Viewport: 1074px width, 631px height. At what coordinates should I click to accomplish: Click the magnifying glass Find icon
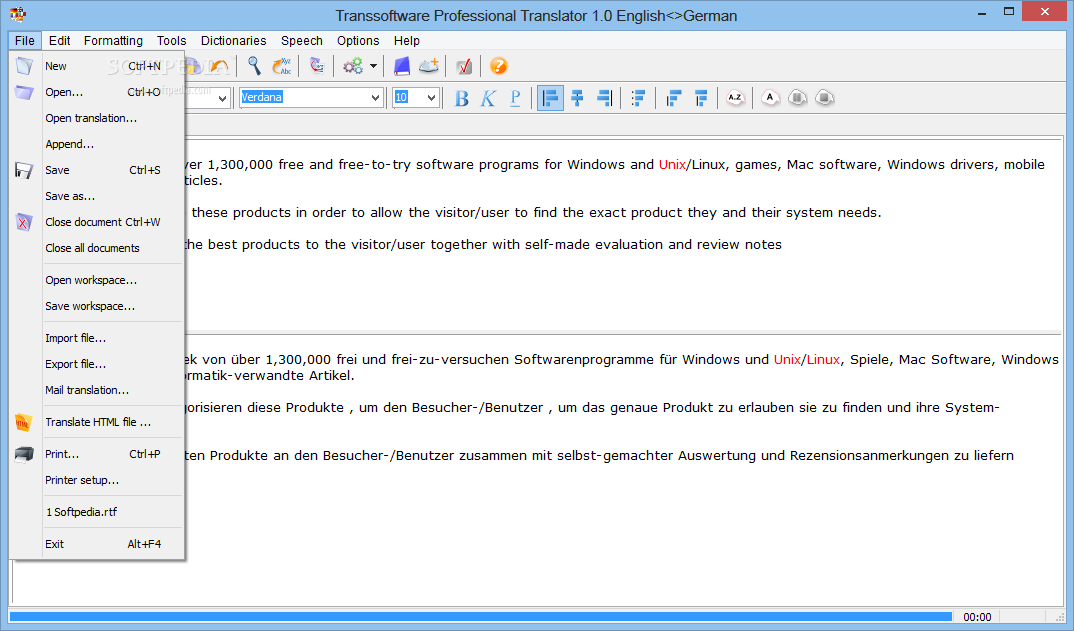point(254,66)
